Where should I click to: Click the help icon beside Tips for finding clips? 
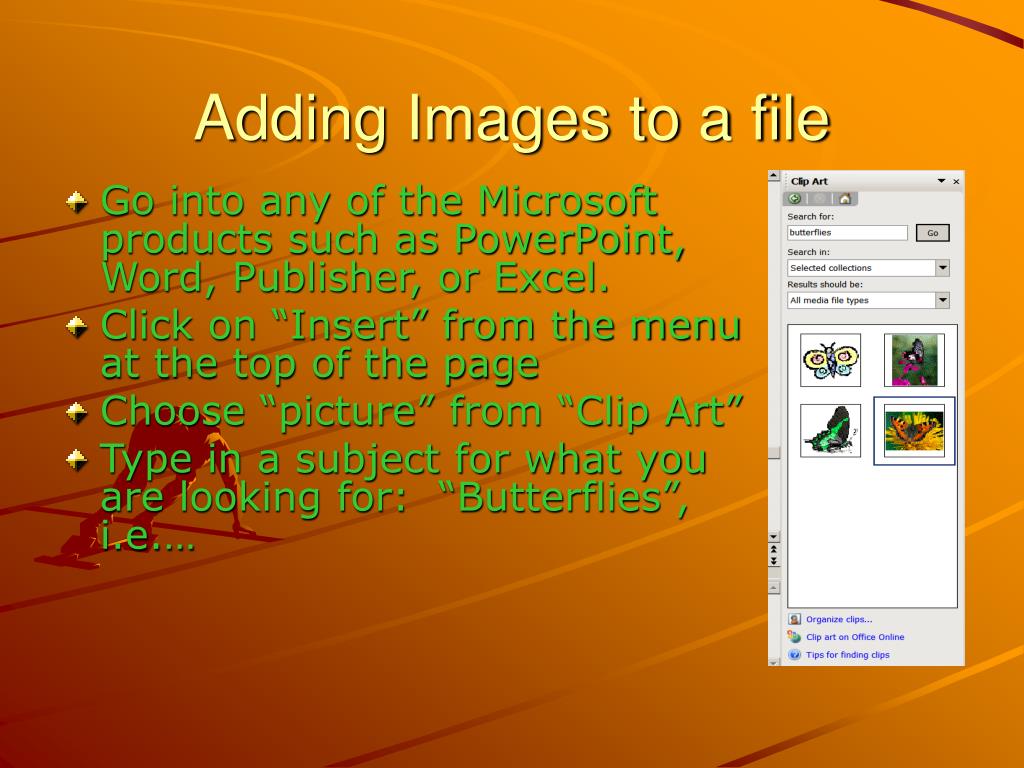pyautogui.click(x=794, y=654)
